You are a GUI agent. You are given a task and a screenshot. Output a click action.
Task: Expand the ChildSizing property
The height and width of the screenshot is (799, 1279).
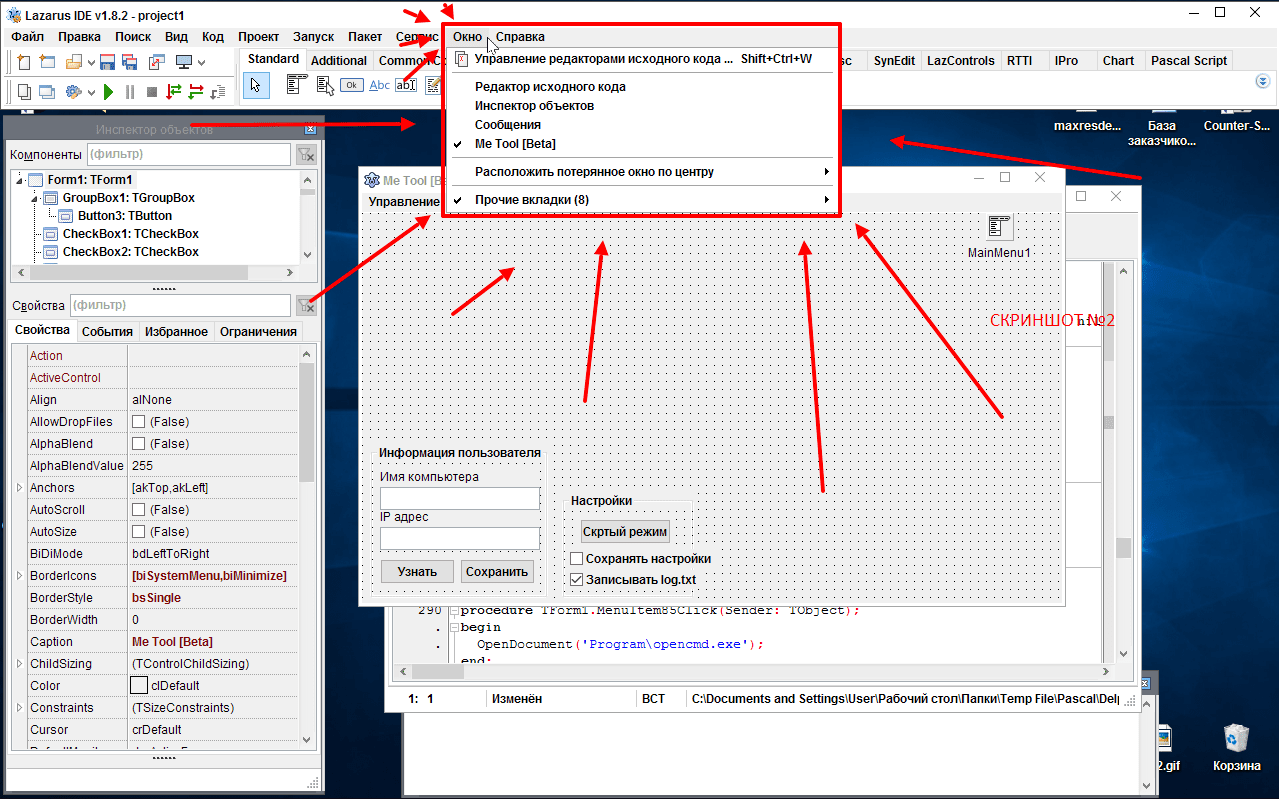pyautogui.click(x=19, y=664)
